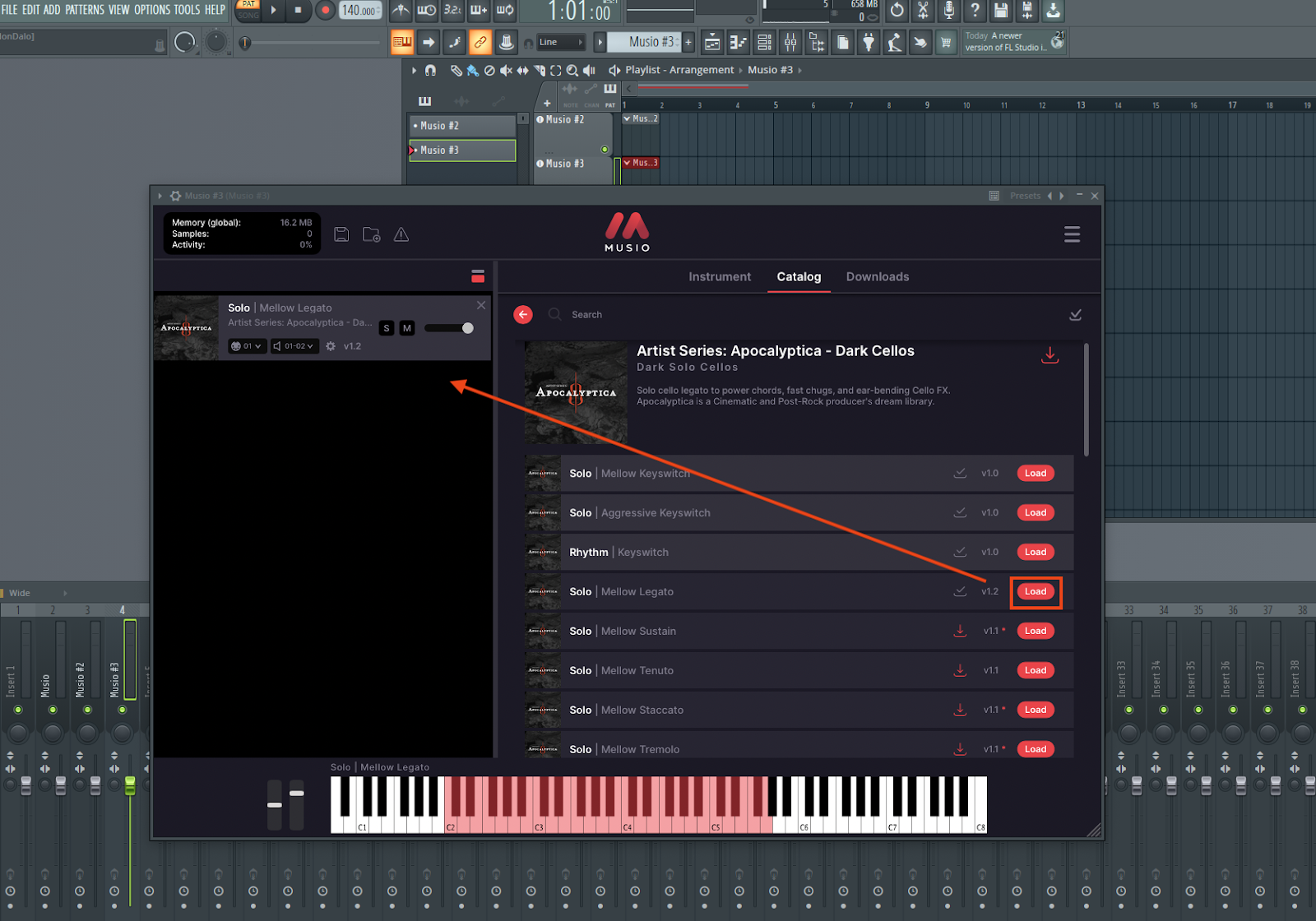Open the Mixer from the toolbar

(790, 43)
